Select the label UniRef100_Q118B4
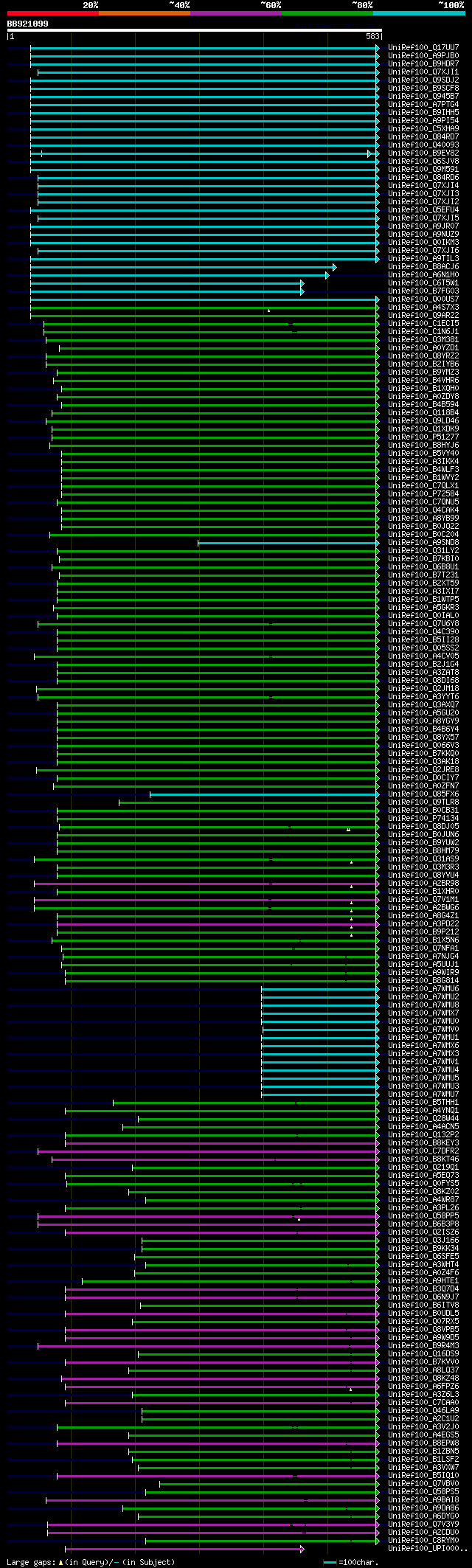Viewport: 472px width, 1568px height. pyautogui.click(x=423, y=412)
